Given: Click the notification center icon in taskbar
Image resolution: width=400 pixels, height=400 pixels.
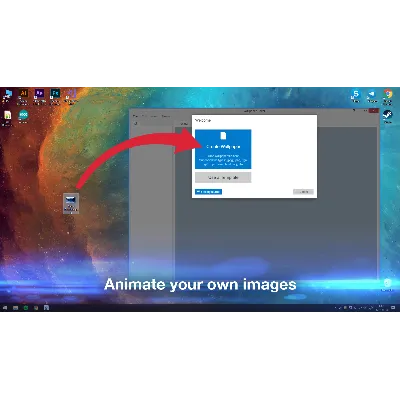Looking at the screenshot, I should [393, 308].
